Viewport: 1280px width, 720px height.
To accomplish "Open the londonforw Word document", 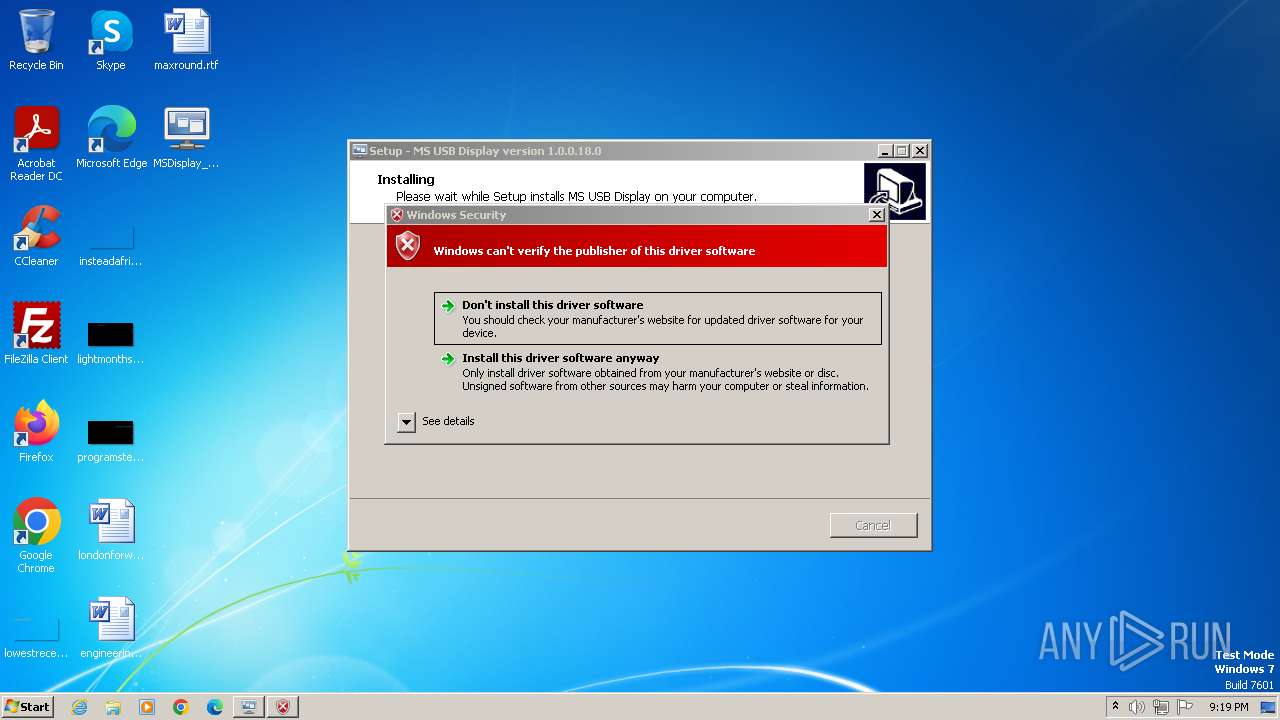I will 110,530.
